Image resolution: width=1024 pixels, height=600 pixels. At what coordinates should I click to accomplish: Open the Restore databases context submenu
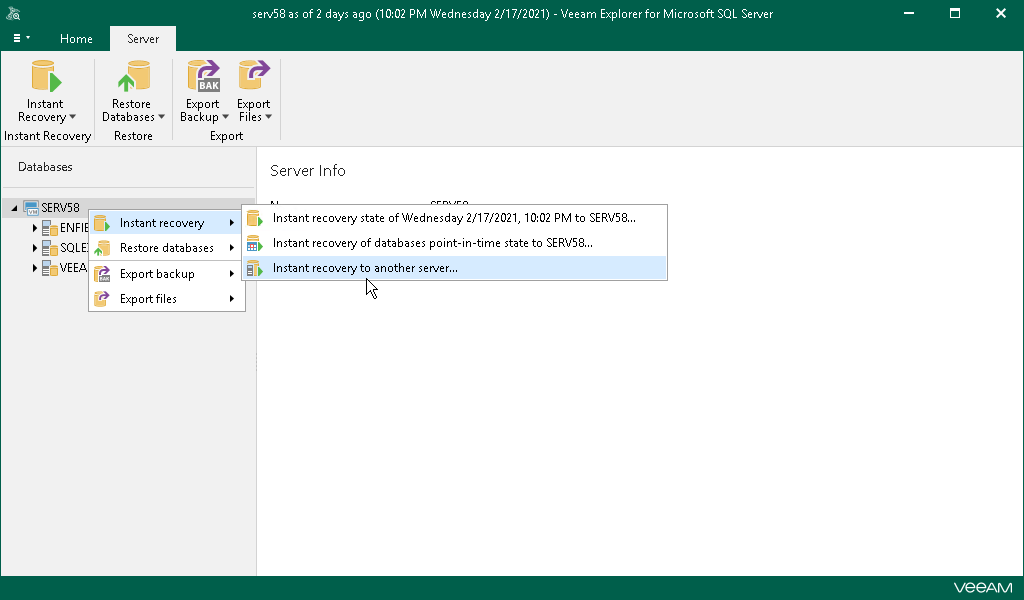coord(167,248)
